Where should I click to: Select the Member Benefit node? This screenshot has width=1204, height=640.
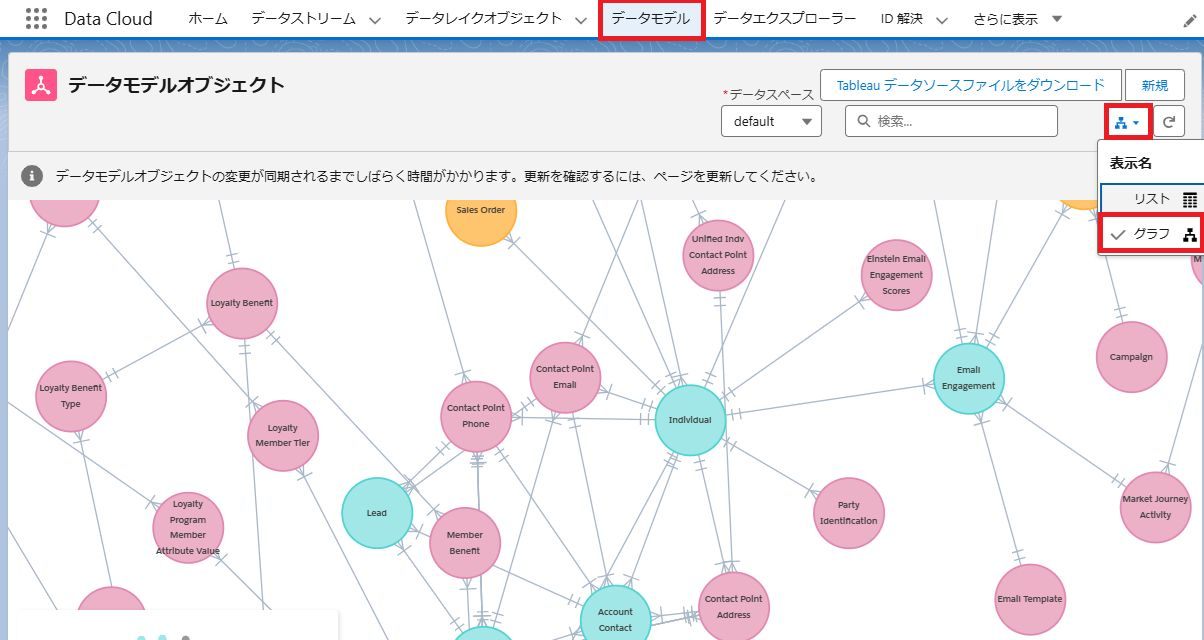tap(464, 543)
